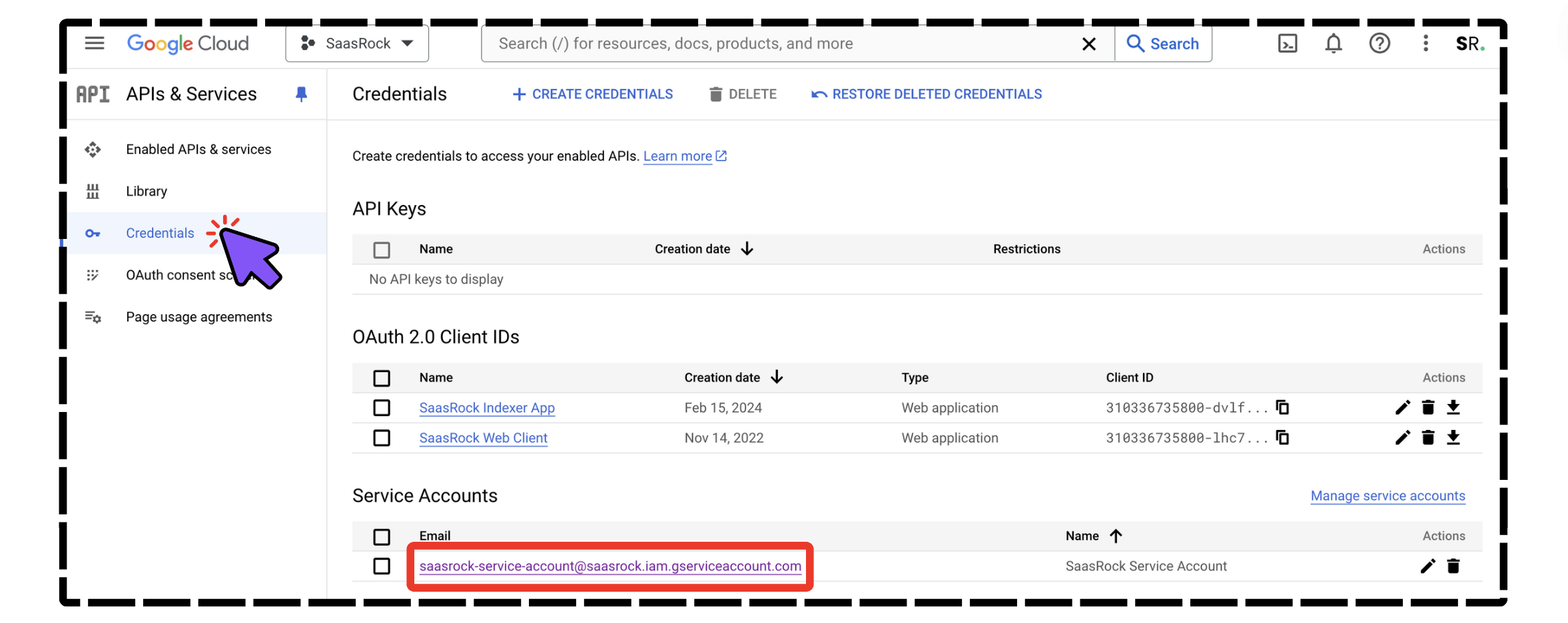This screenshot has width=1568, height=623.
Task: Download the SaasRock Web Client JSON
Action: (1453, 438)
